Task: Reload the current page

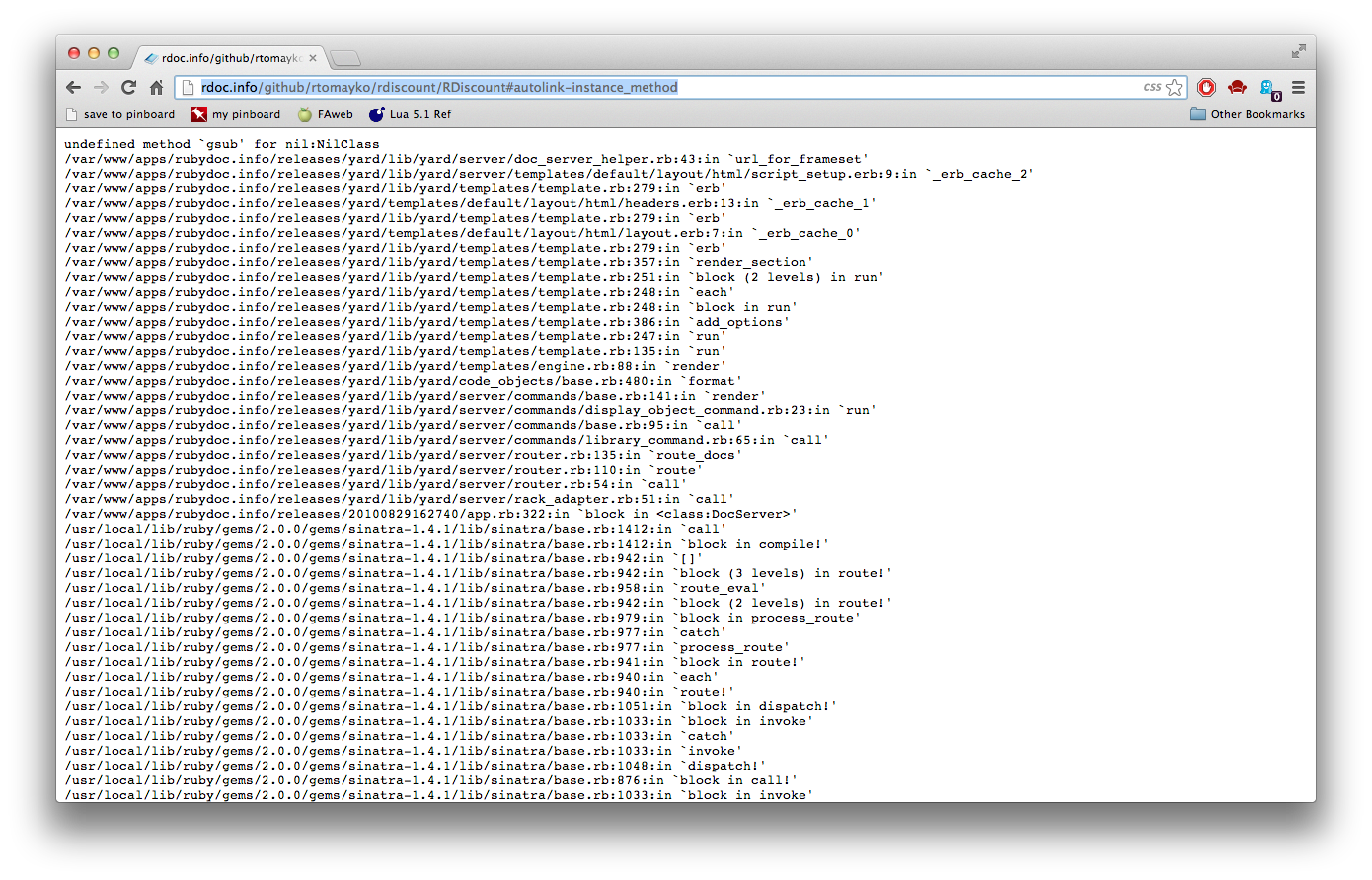Action: point(128,87)
